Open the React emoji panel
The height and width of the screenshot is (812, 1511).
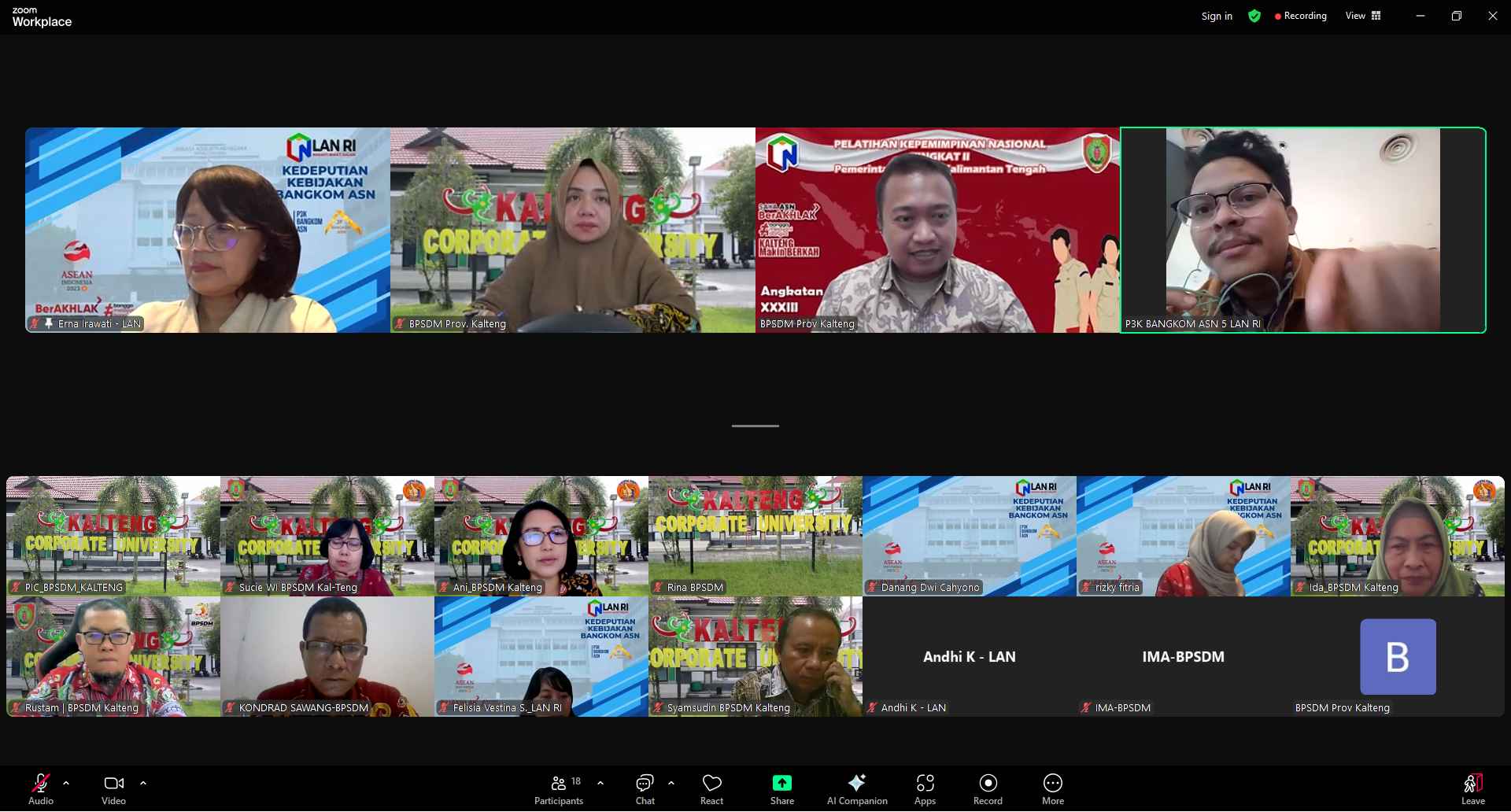[x=711, y=788]
